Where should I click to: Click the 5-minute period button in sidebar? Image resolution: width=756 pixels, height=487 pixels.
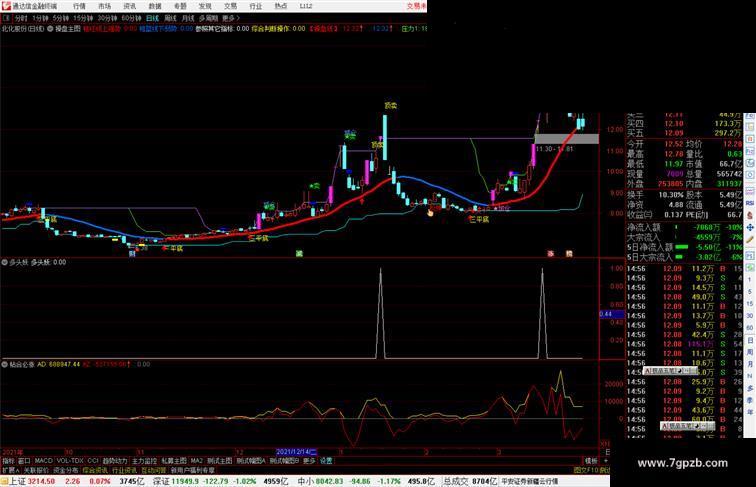point(750,292)
